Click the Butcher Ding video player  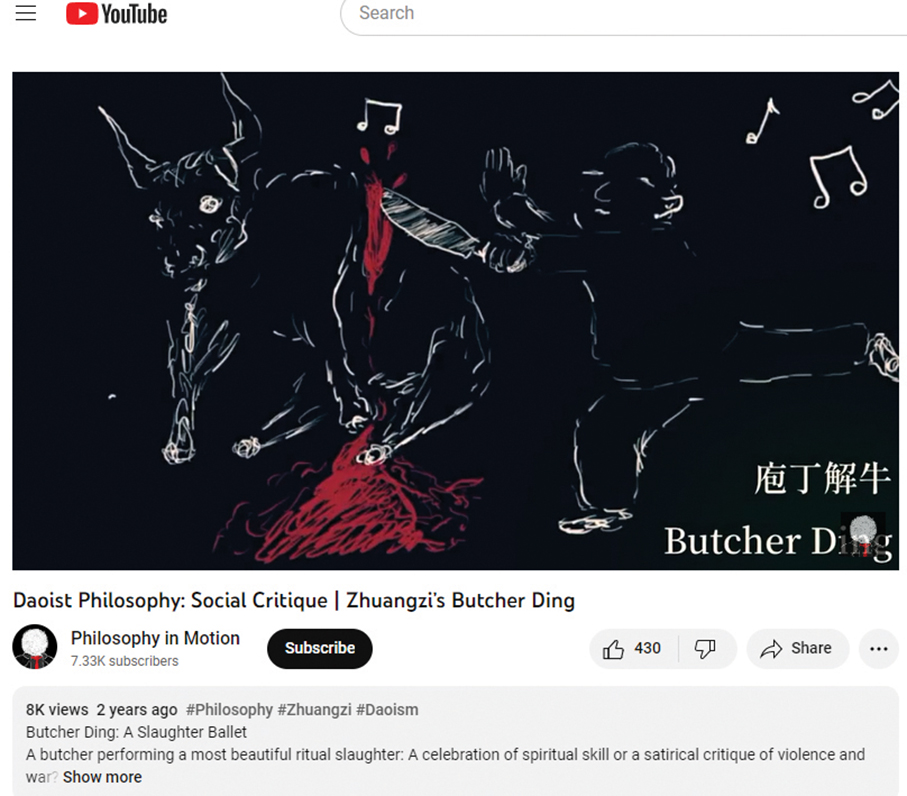click(455, 321)
